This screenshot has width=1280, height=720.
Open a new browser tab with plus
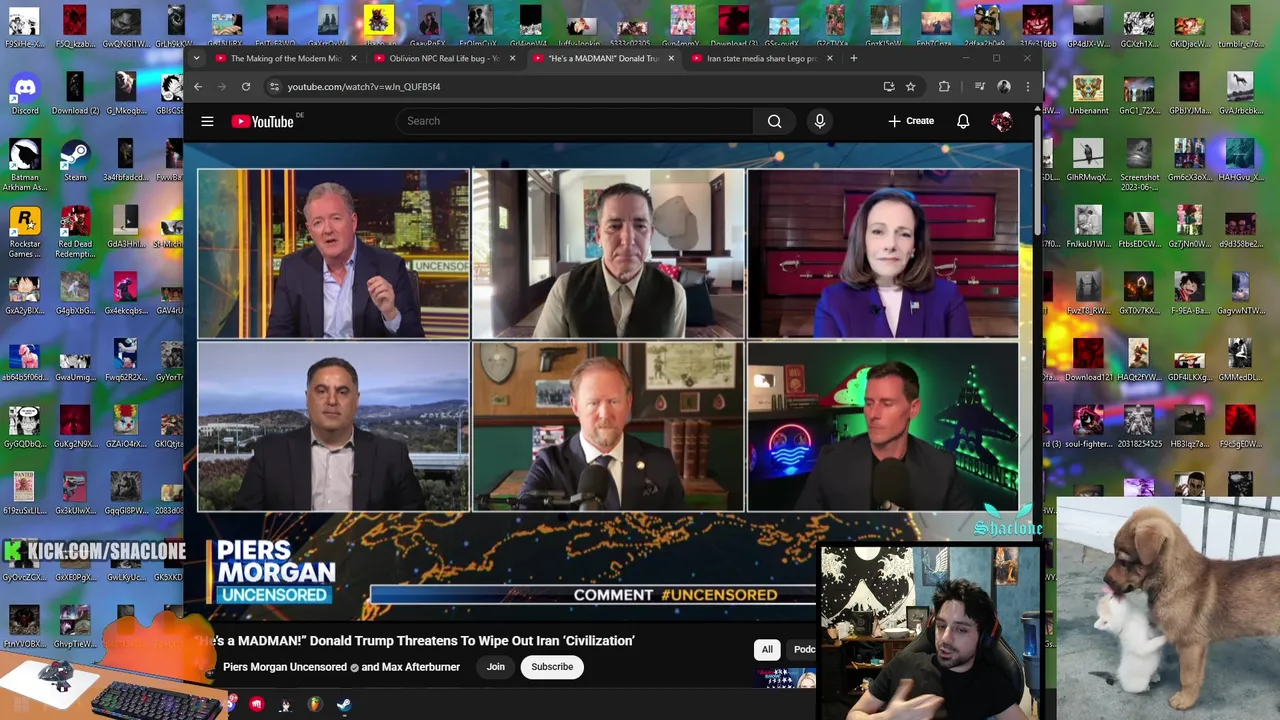(x=853, y=58)
